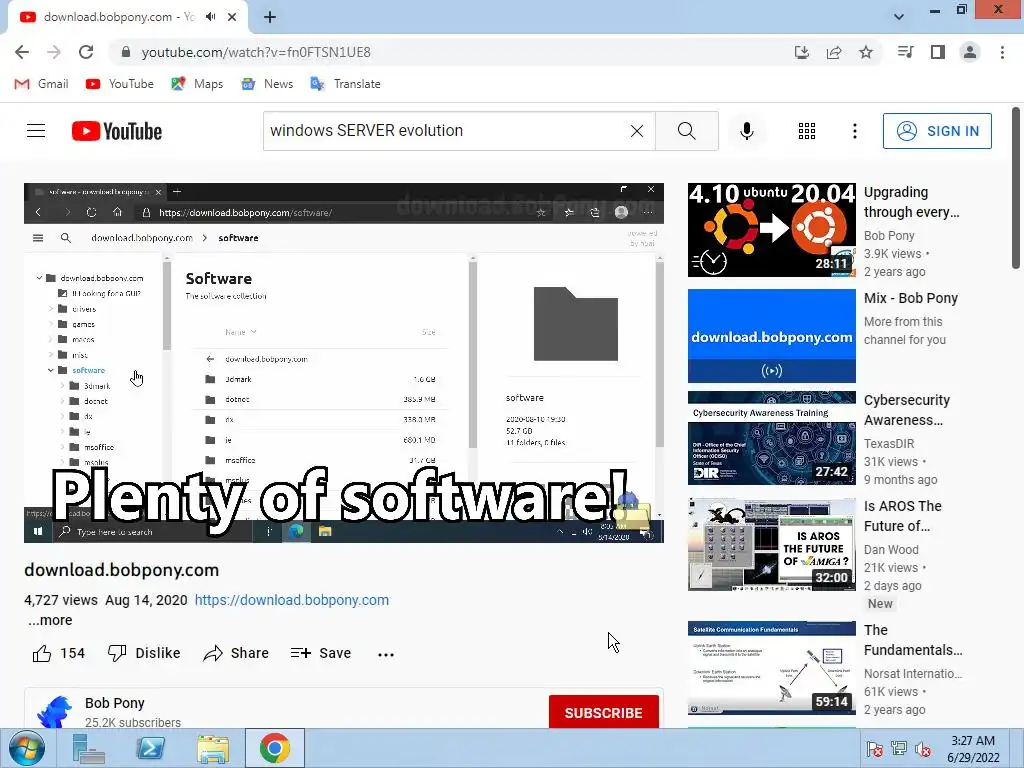Click 'Cybersecurity Awareness...' video title
The height and width of the screenshot is (768, 1024).
point(907,410)
